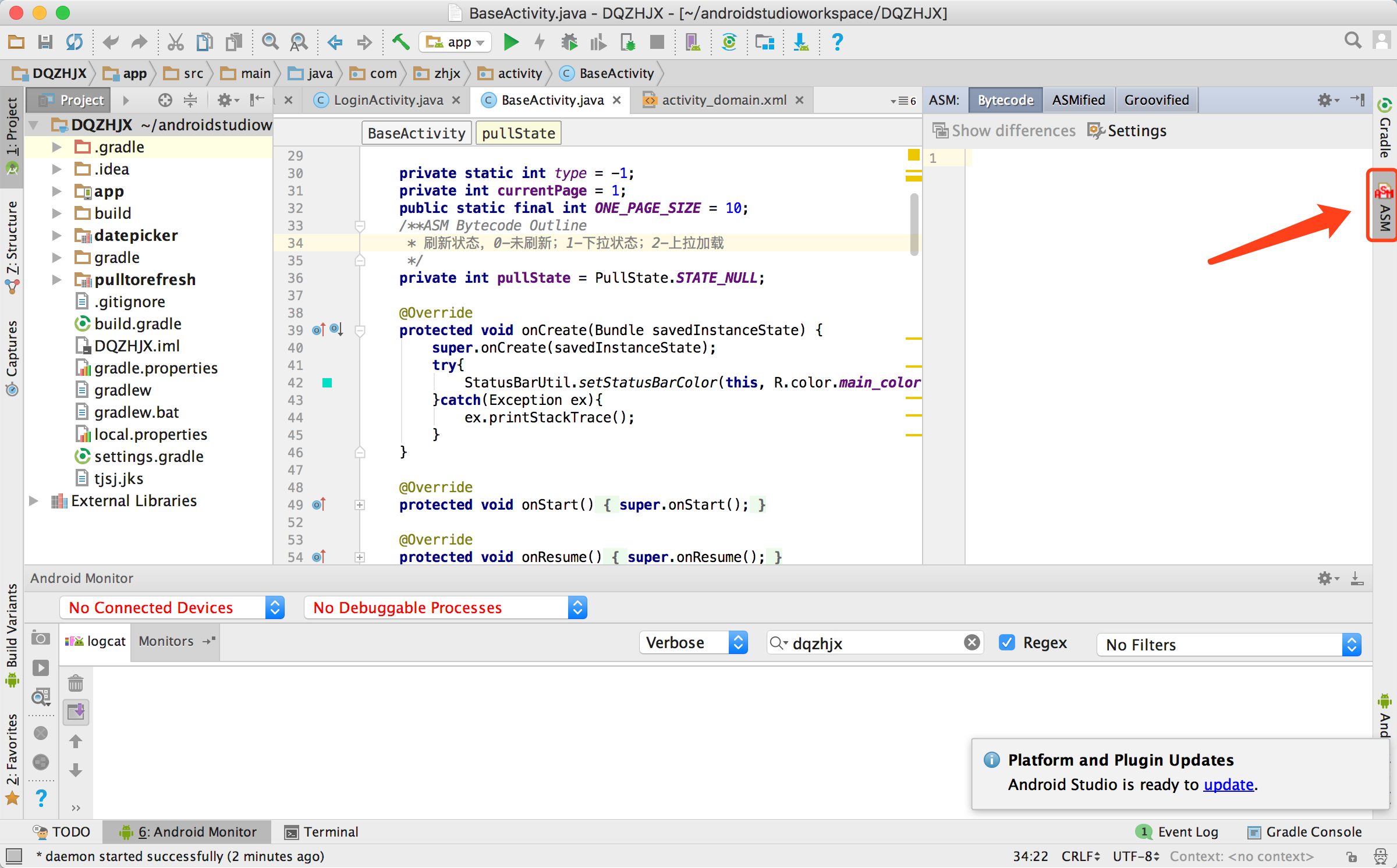This screenshot has width=1397, height=868.
Task: Expand the app folder in project tree
Action: click(56, 190)
